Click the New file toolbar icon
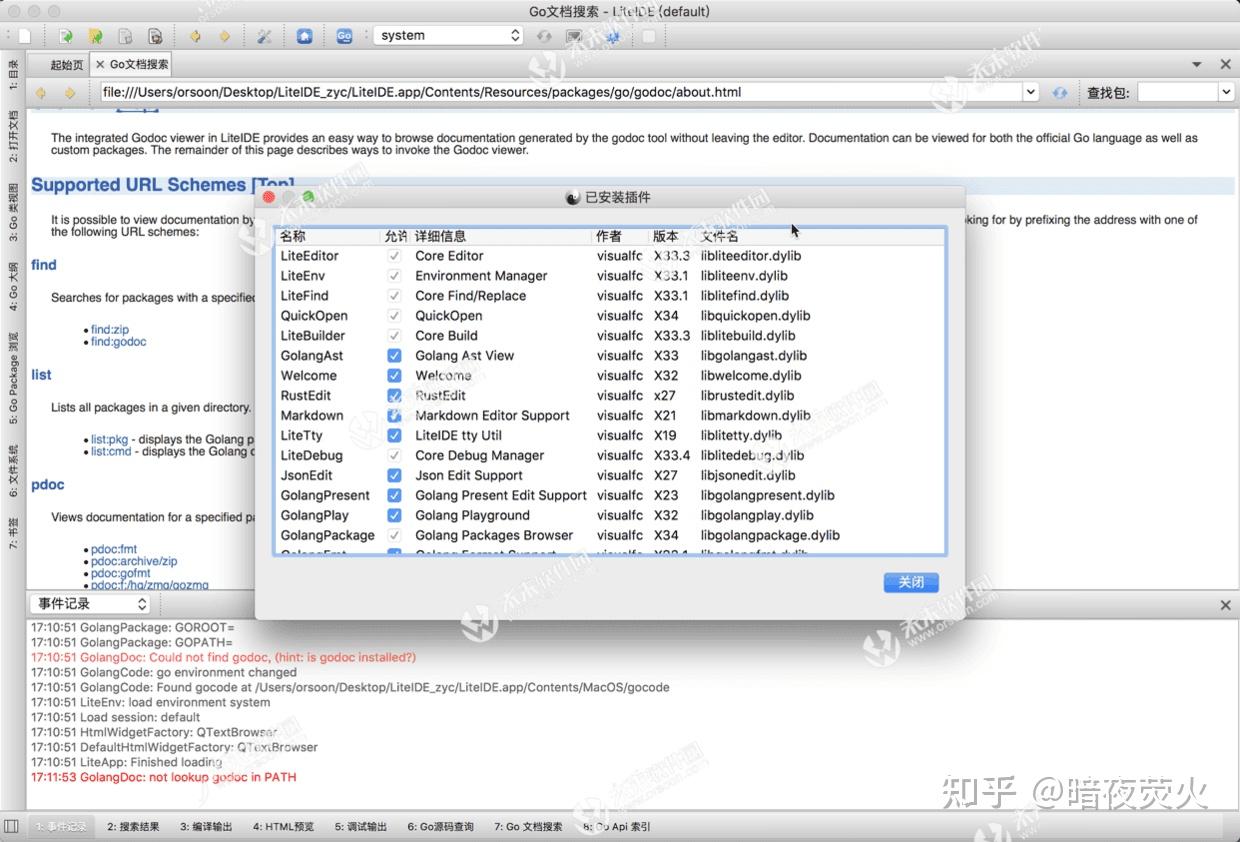Screen dimensions: 1240x842 tap(24, 36)
